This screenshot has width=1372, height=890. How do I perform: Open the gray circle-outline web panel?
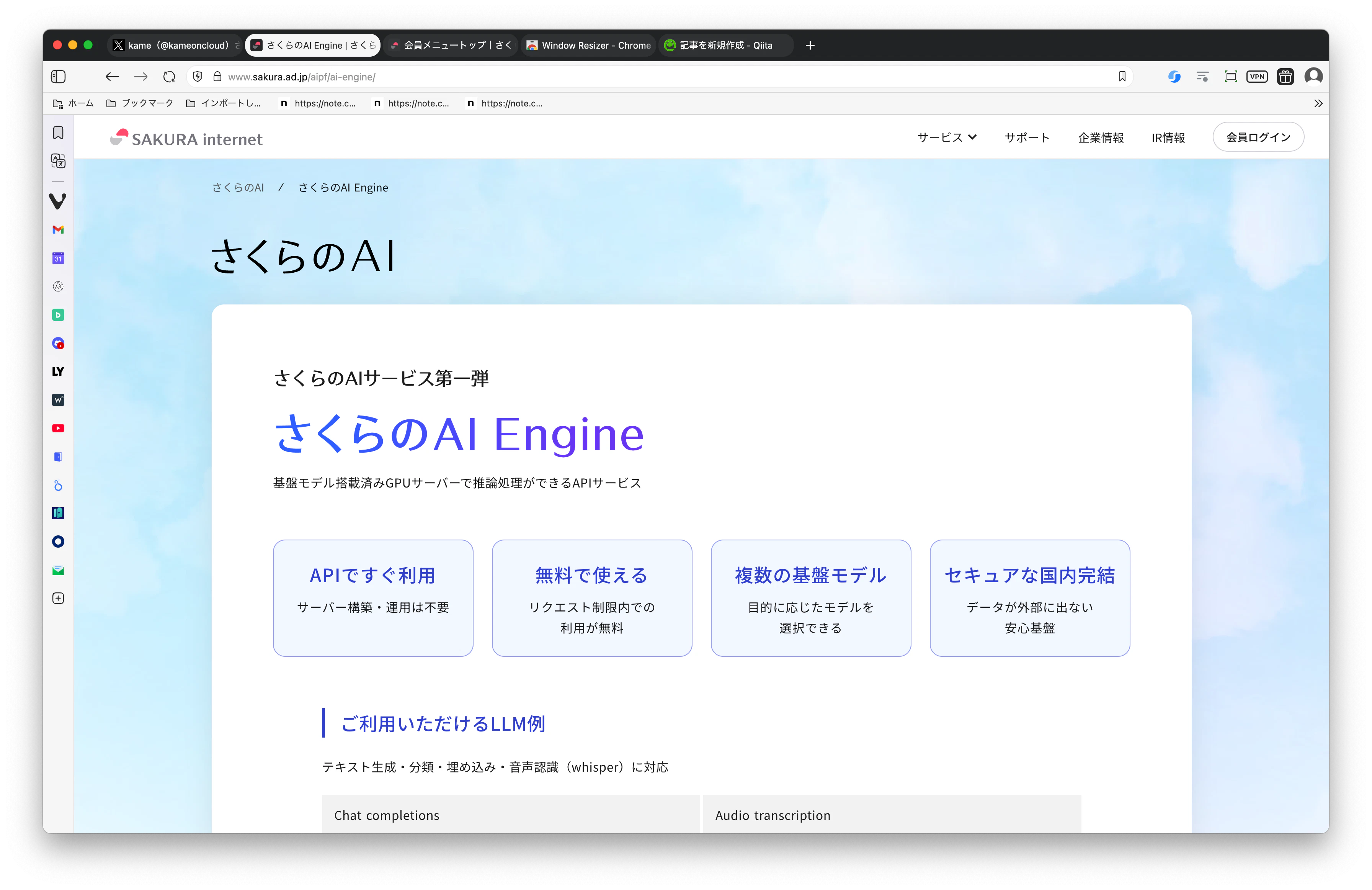tap(58, 287)
